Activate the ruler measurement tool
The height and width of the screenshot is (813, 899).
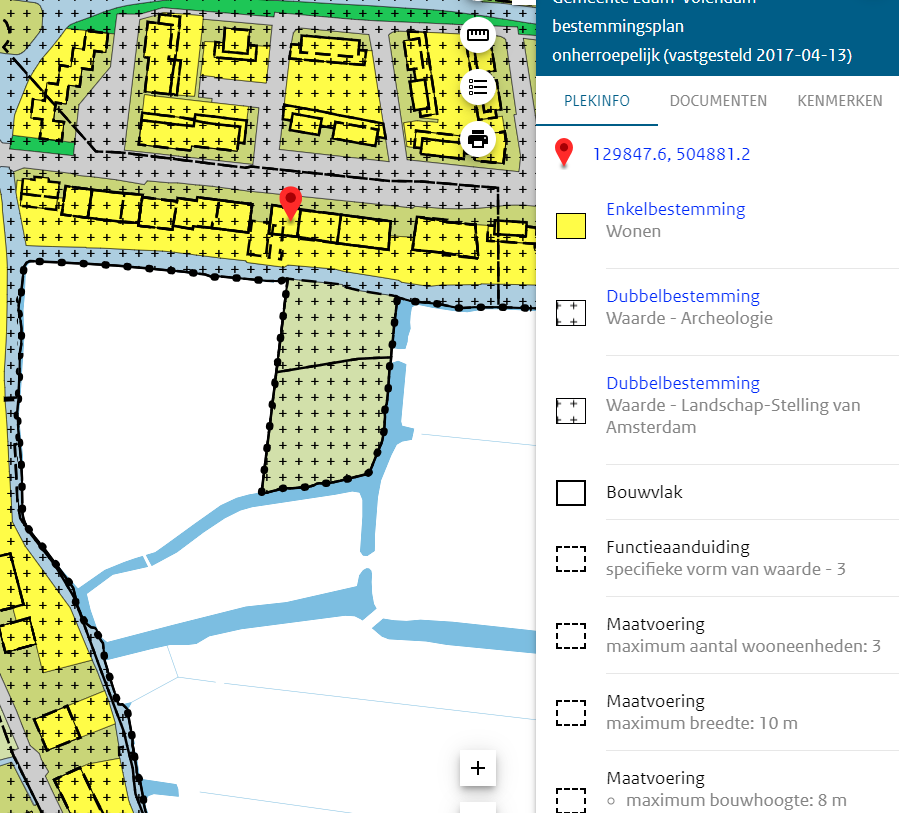click(x=478, y=36)
